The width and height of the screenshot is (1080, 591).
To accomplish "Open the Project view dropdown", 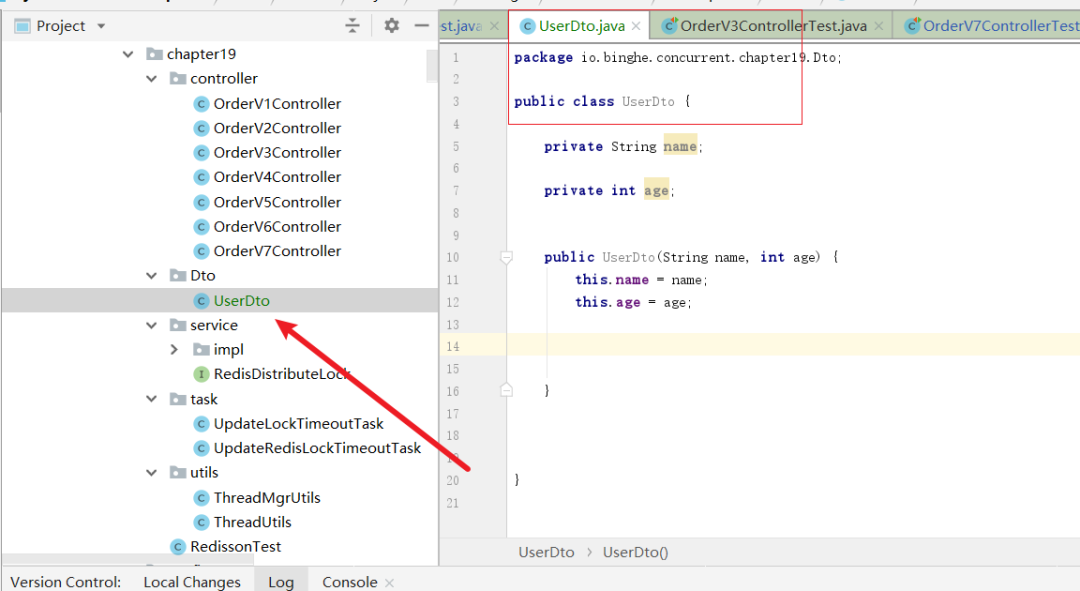I will click(101, 26).
